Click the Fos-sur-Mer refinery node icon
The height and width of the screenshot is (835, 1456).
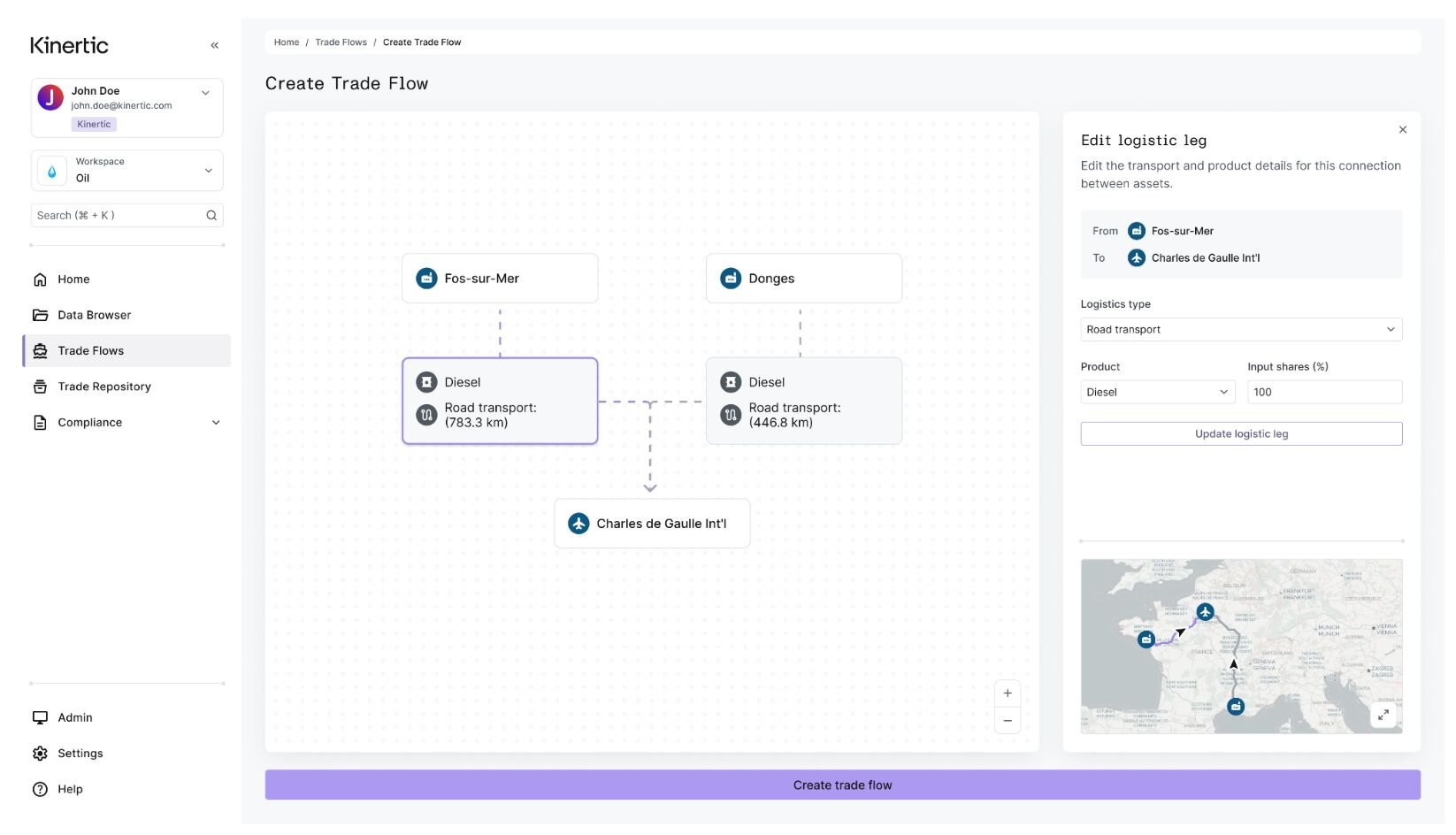426,279
